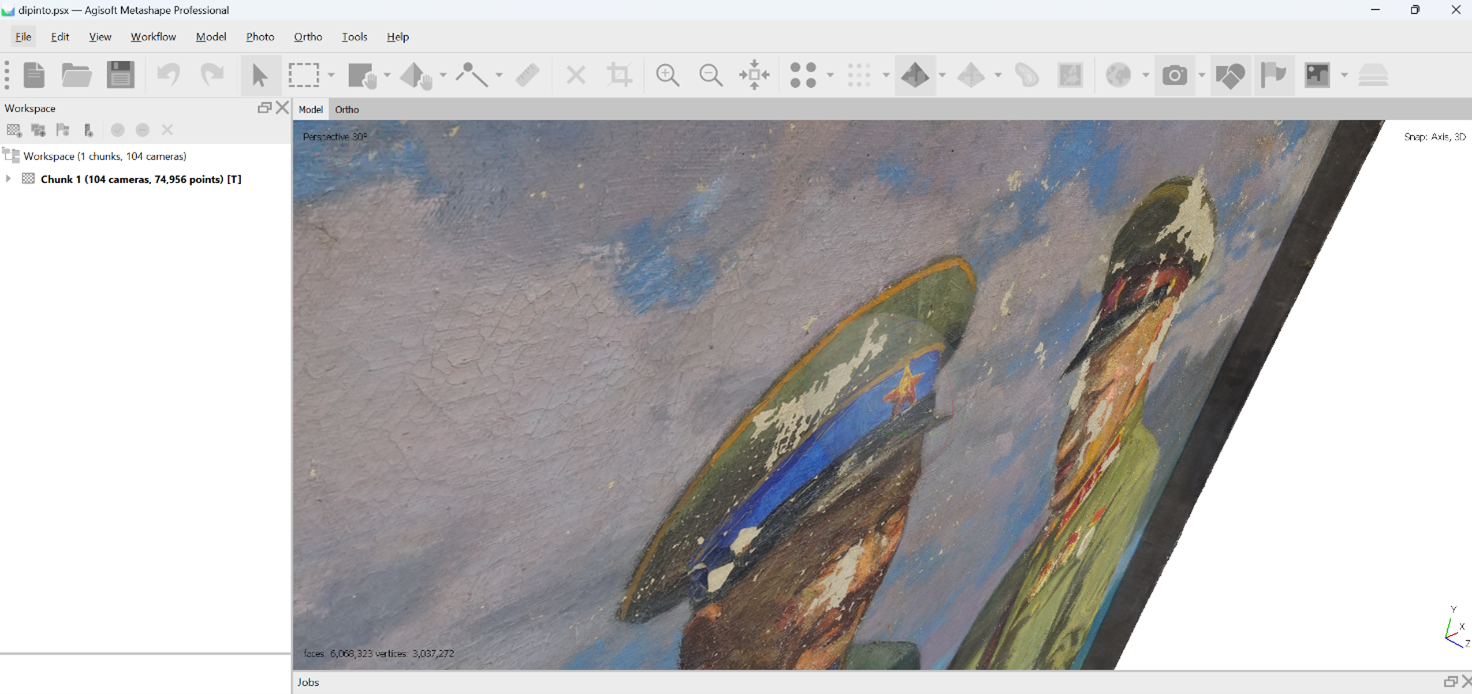1472x694 pixels.
Task: Open Show Images dropdown arrow
Action: click(x=1345, y=75)
